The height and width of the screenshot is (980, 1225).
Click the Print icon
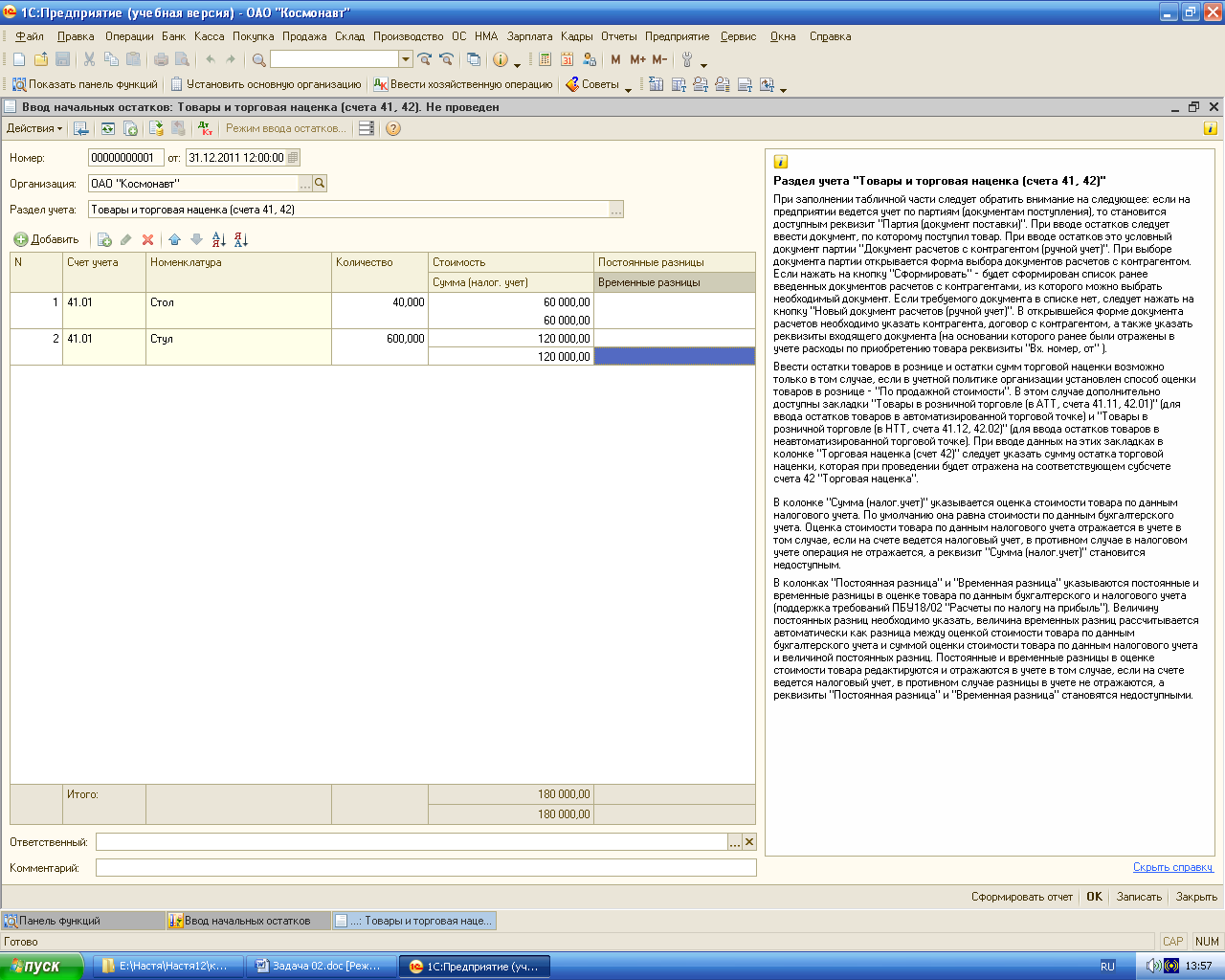(161, 59)
